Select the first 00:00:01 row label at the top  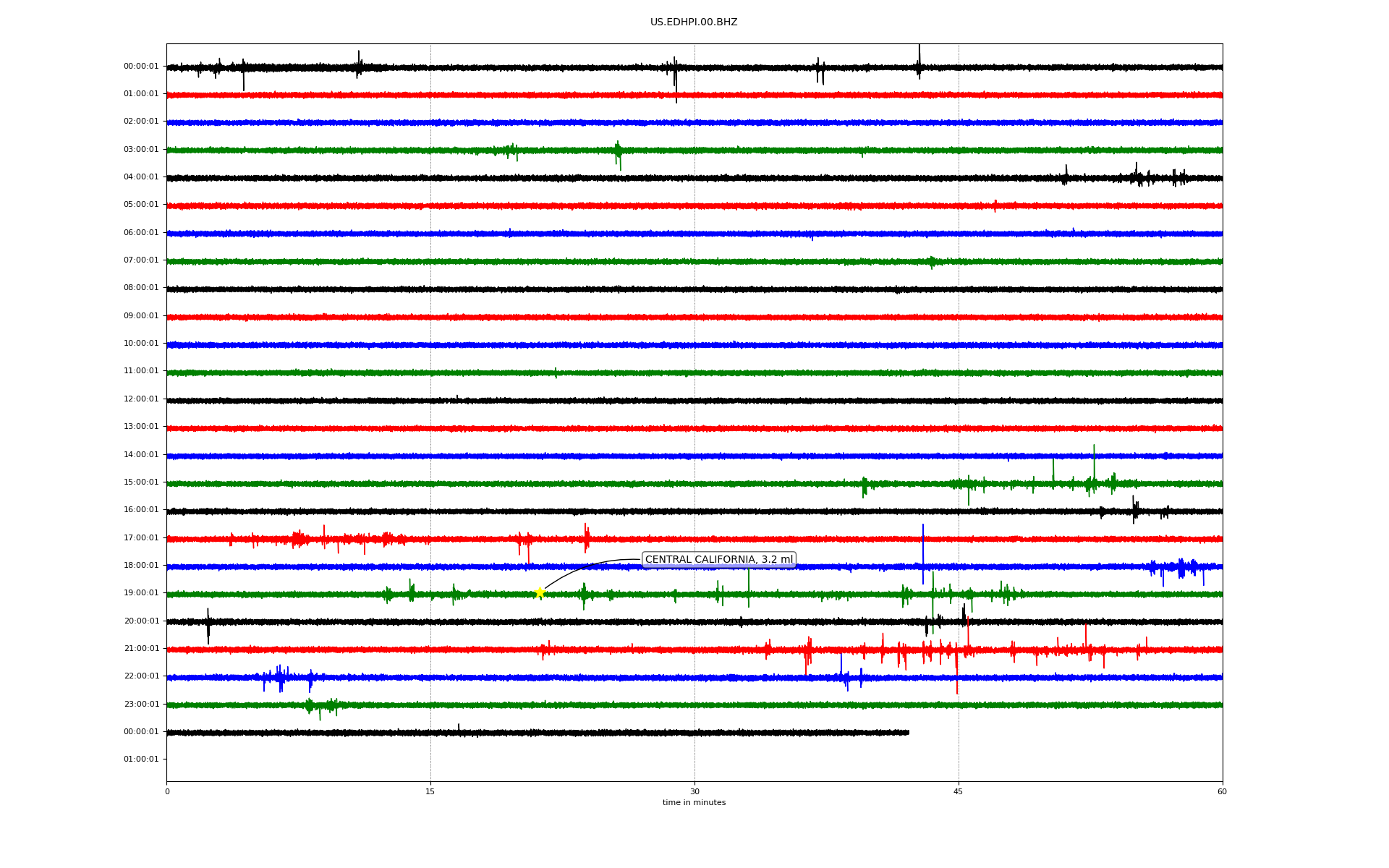coord(141,66)
